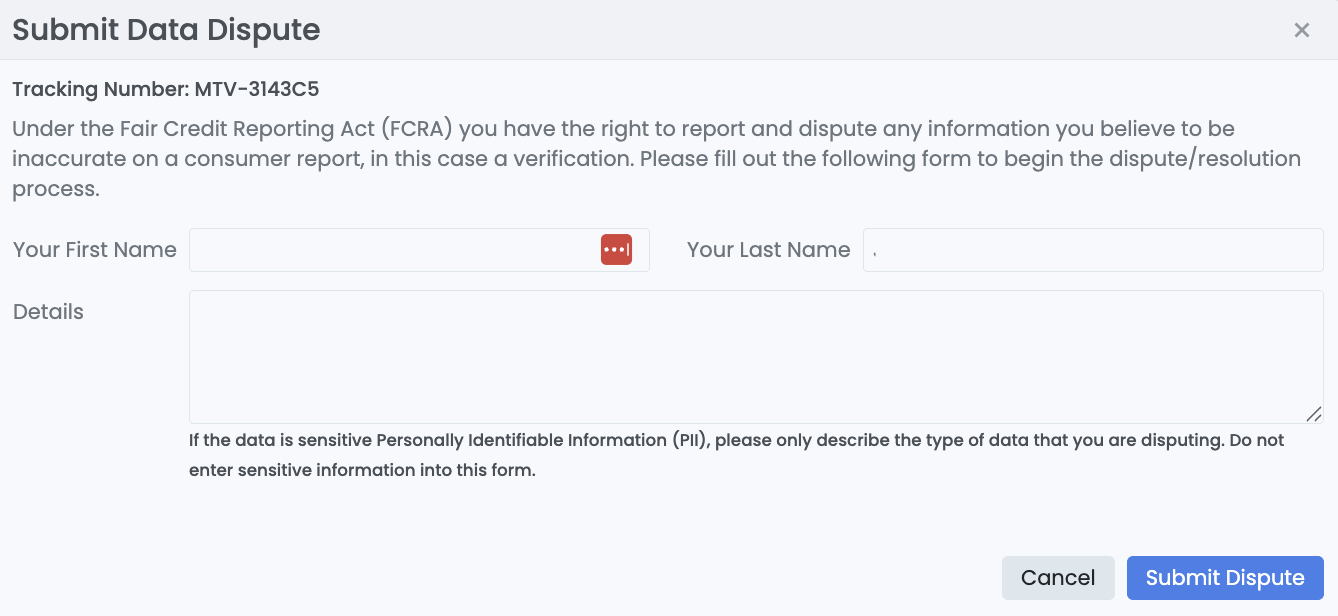Grab the Details textarea resize handle
This screenshot has width=1338, height=616.
click(1314, 414)
